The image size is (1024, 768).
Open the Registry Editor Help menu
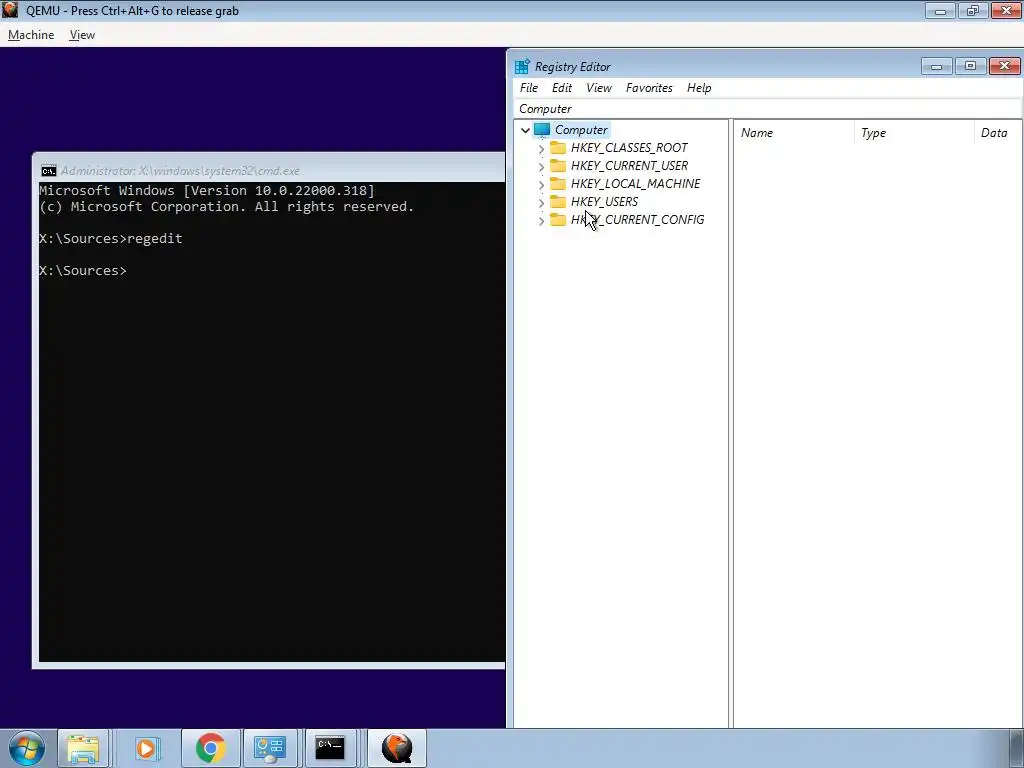click(699, 88)
